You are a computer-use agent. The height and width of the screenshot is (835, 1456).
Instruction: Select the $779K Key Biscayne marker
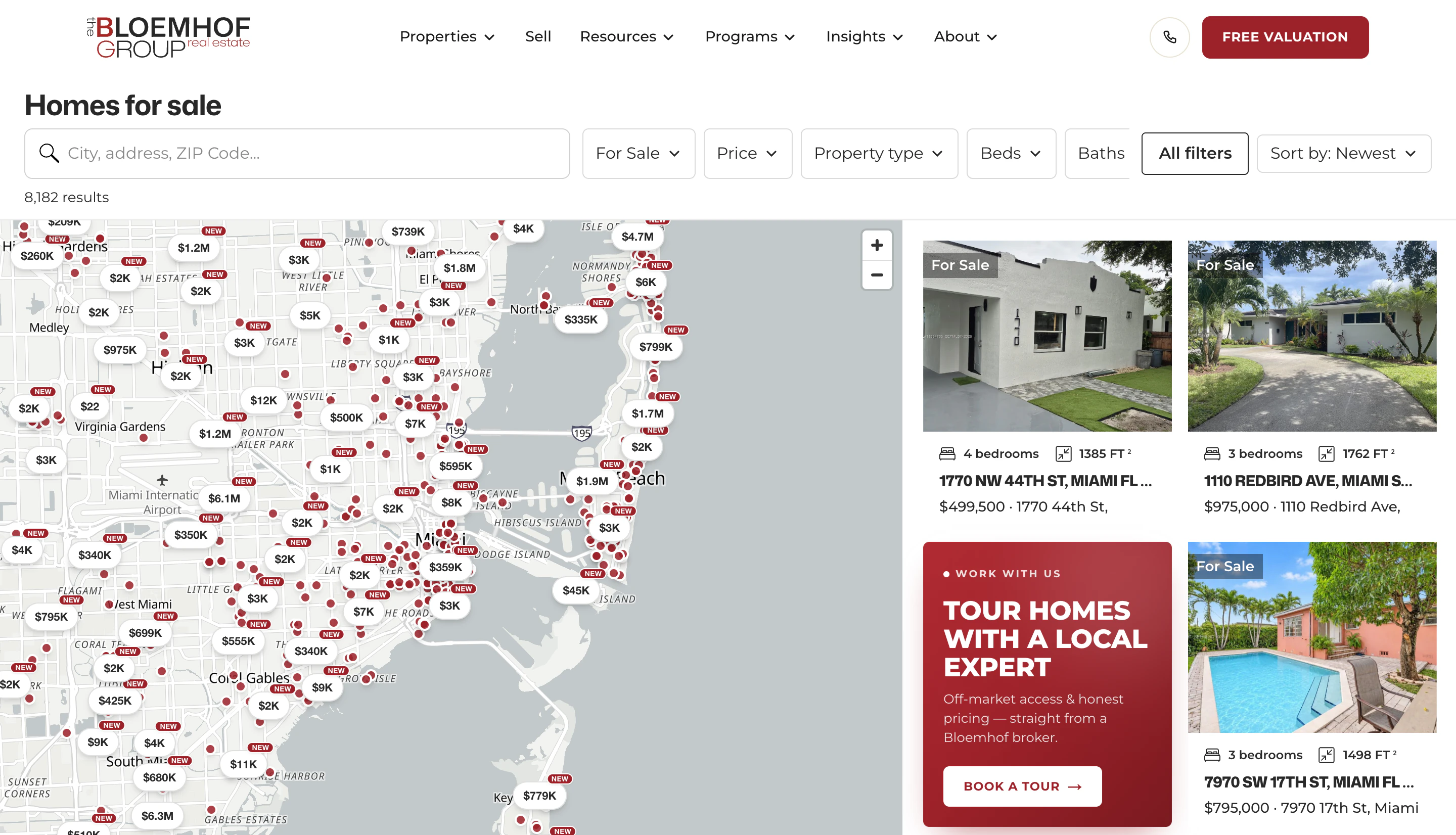pos(539,796)
